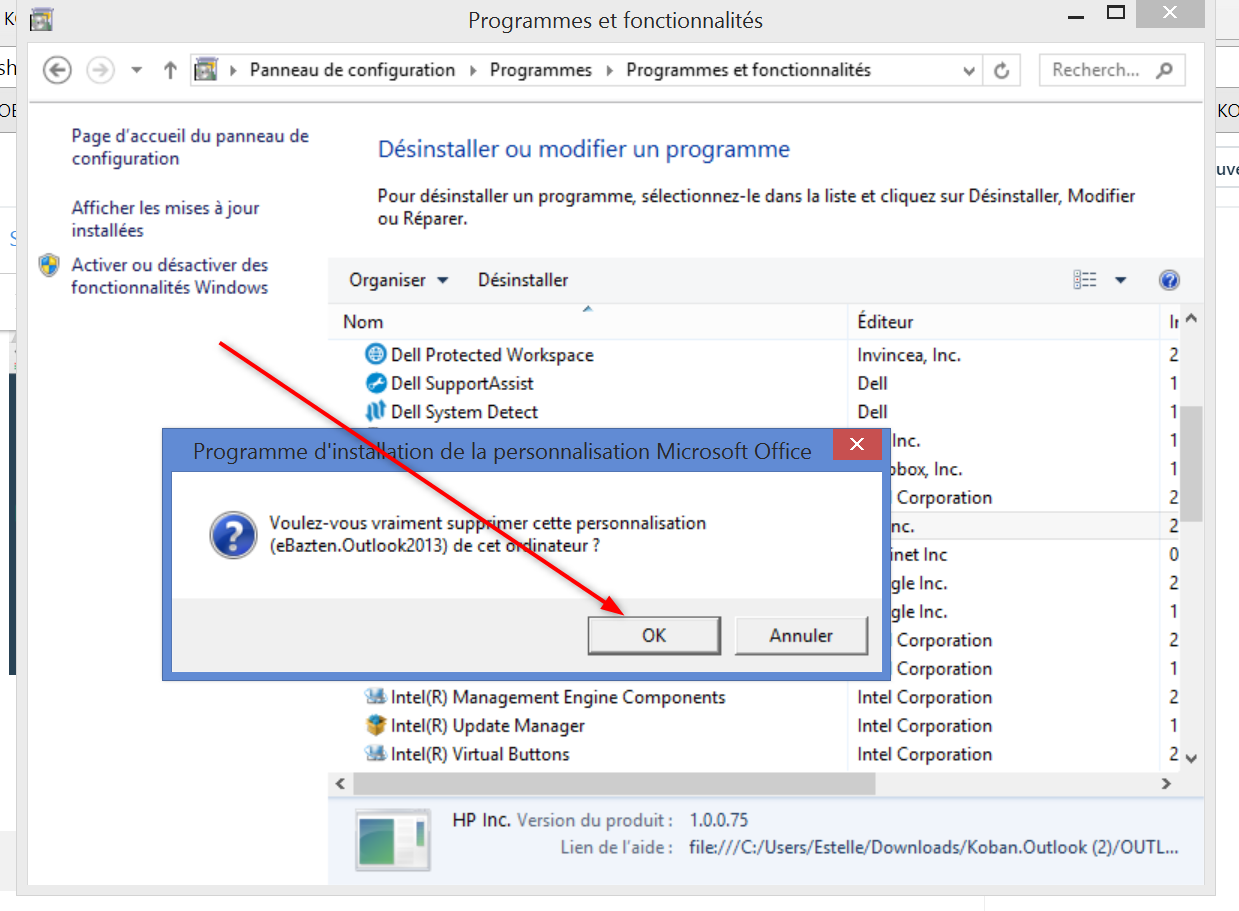
Task: Select Intel(R) Update Manager row
Action: click(x=755, y=726)
